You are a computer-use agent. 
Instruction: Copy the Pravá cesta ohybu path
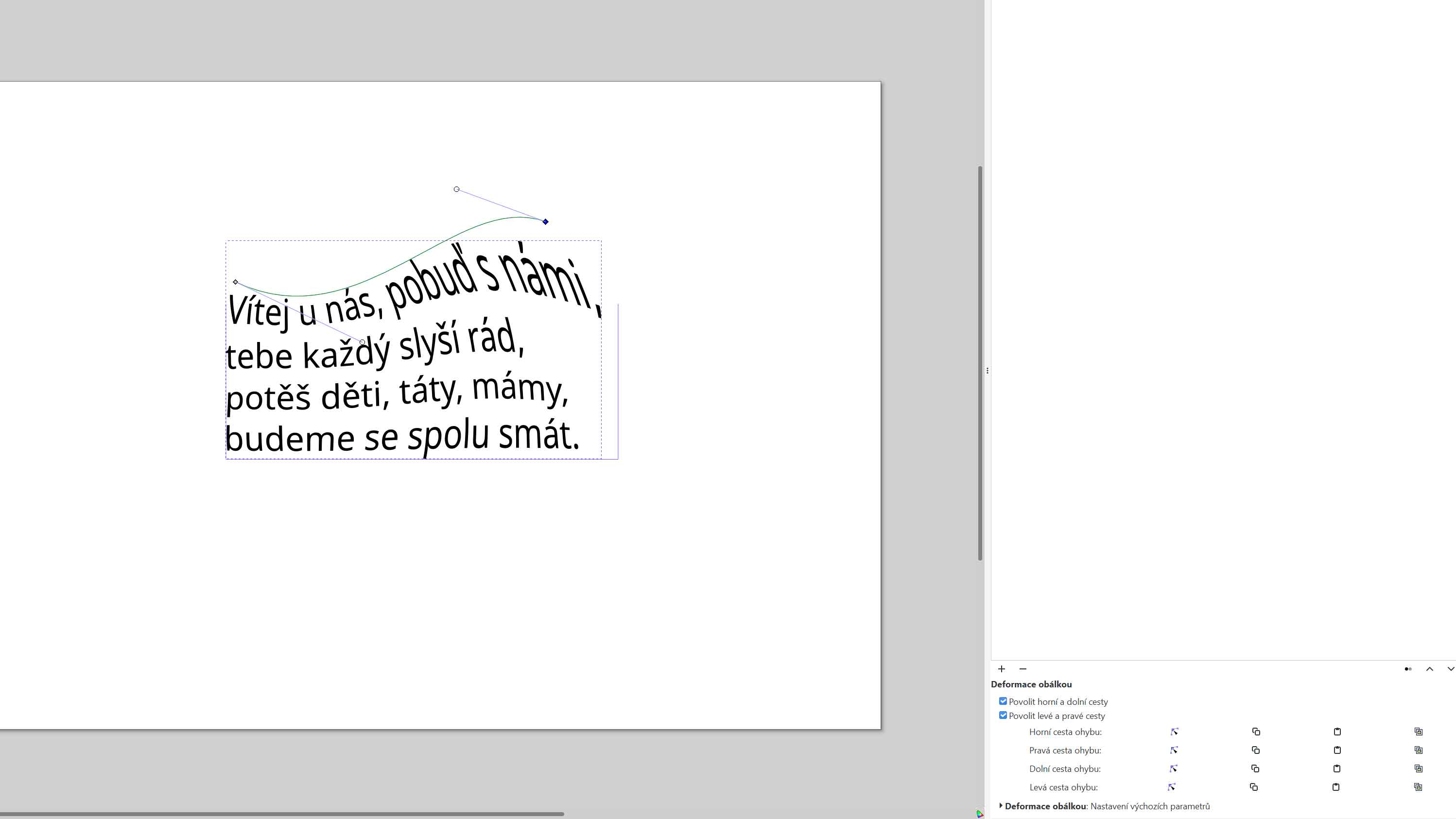tap(1255, 750)
